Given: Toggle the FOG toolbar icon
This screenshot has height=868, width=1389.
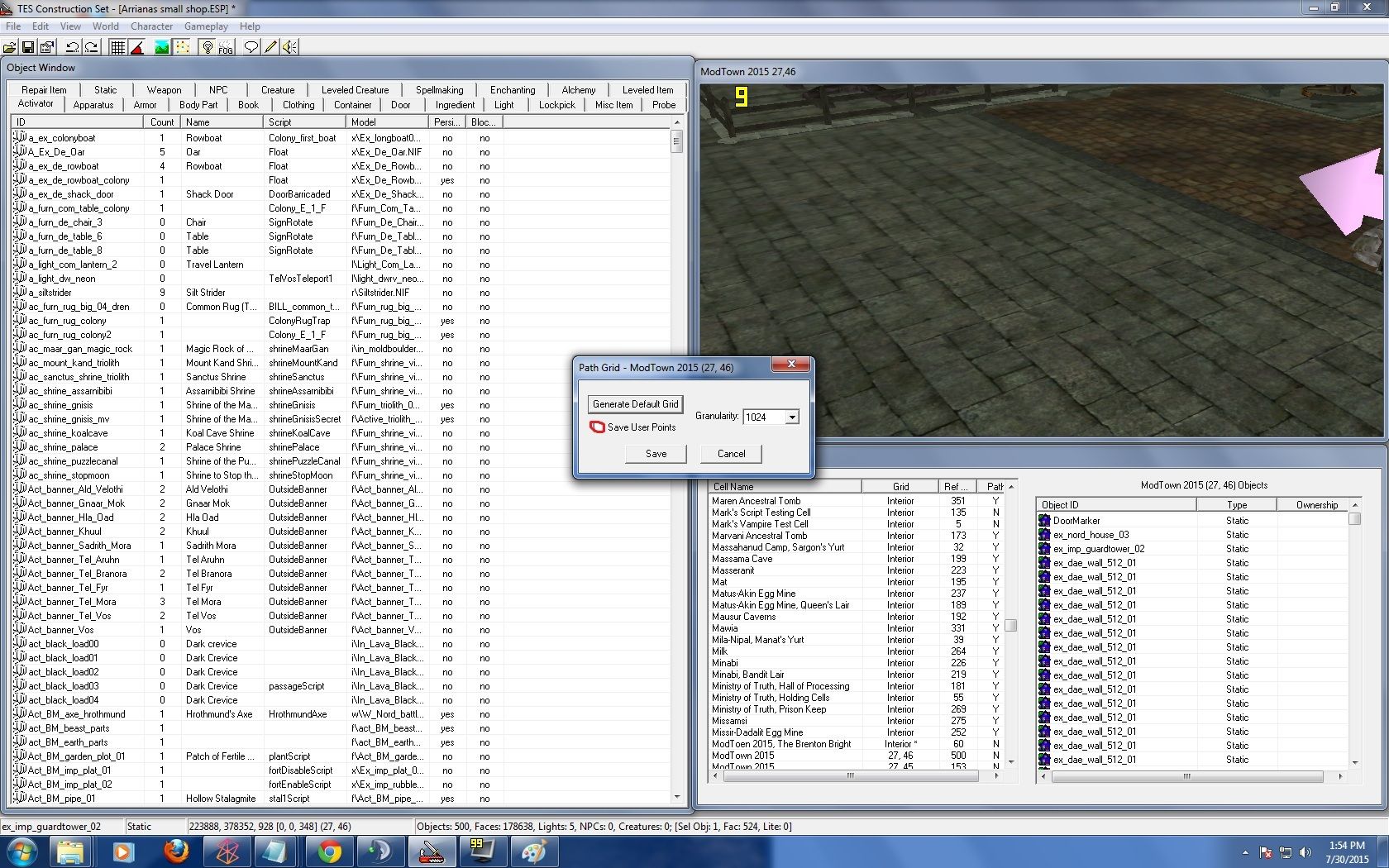Looking at the screenshot, I should click(226, 47).
